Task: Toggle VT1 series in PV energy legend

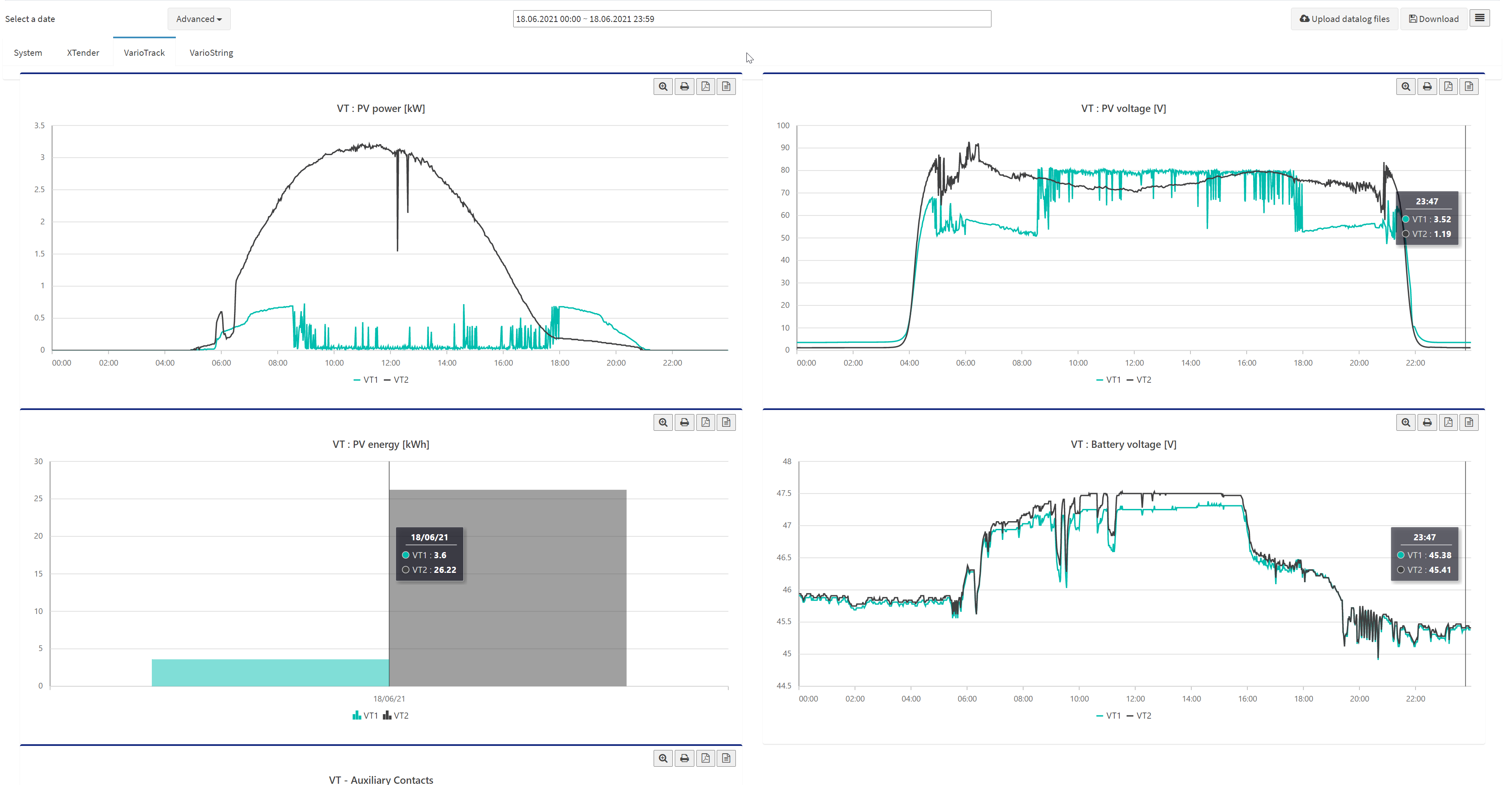Action: (x=365, y=716)
